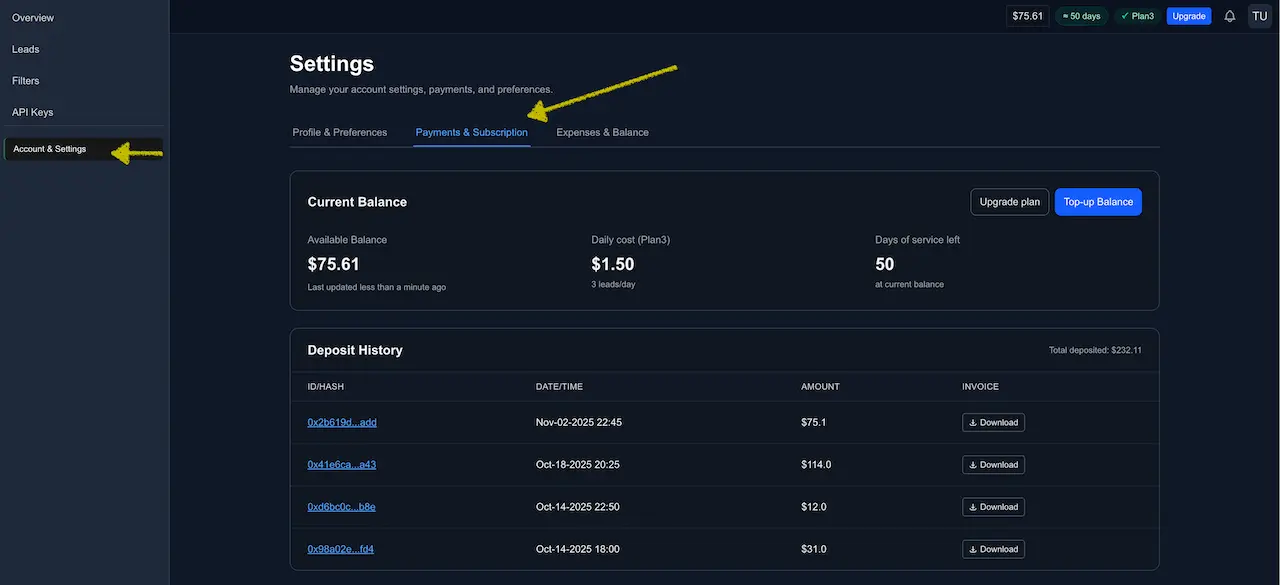Download invoice for the Oct-14-2025 22:50 deposit

(993, 506)
